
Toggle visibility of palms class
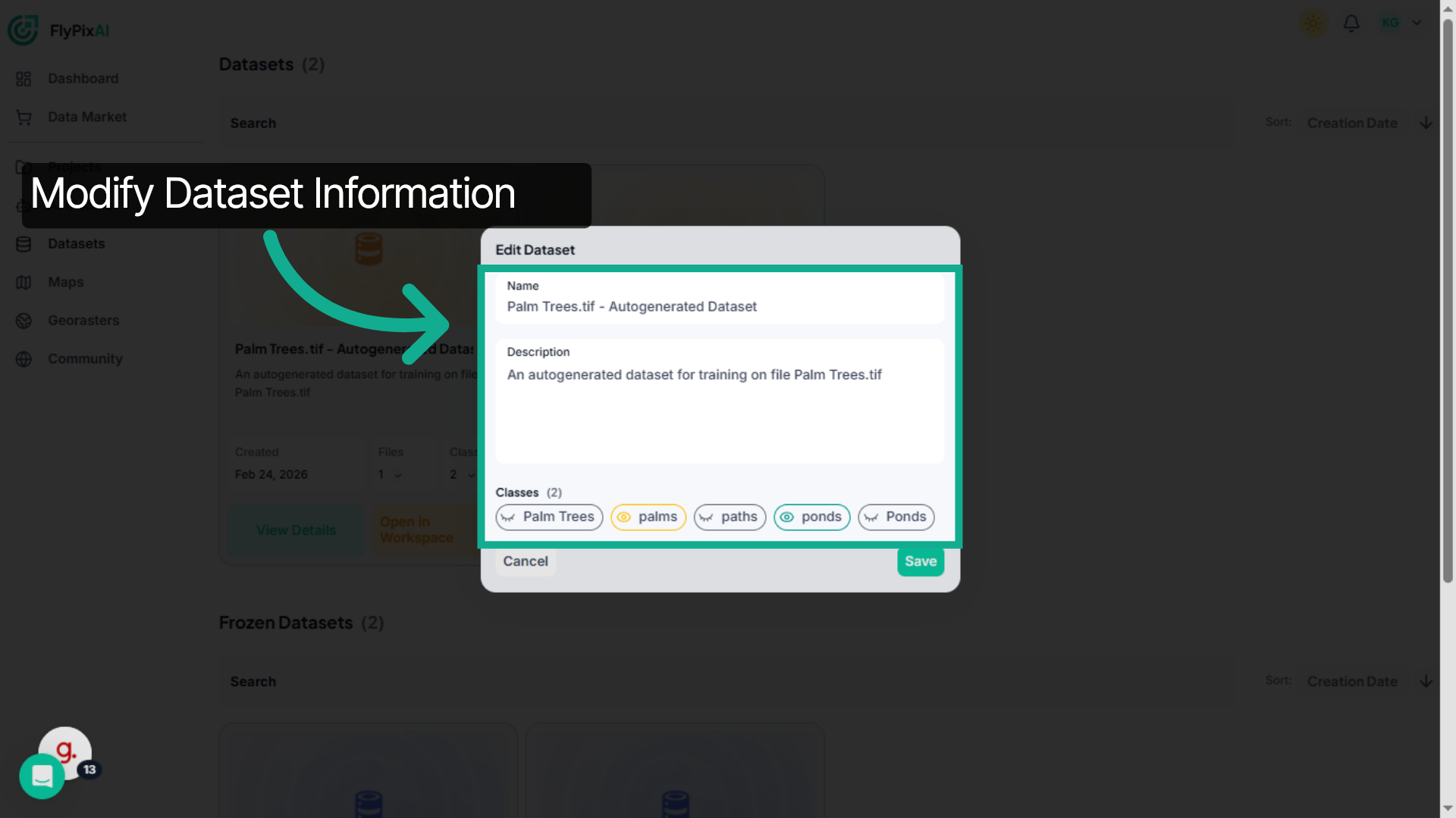648,517
